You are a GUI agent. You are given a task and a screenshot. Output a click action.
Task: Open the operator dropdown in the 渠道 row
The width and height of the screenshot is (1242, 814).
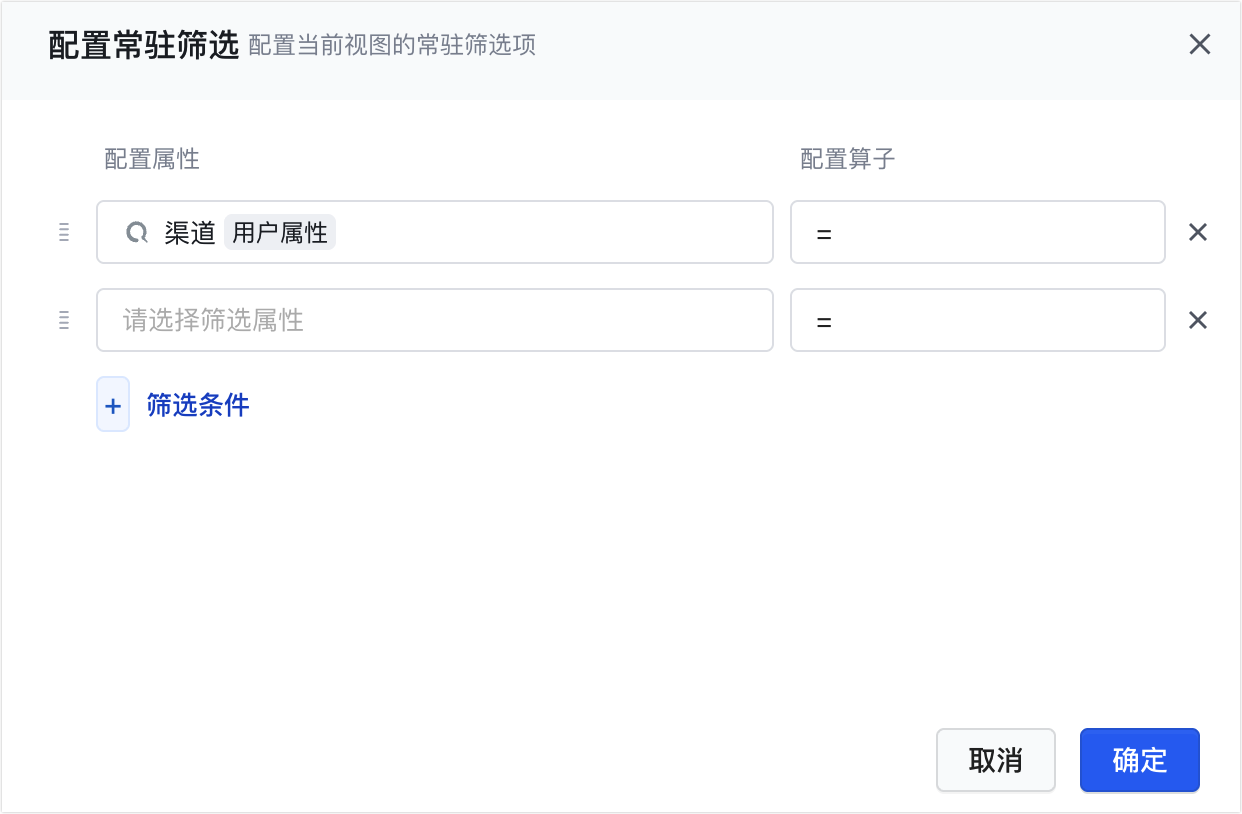(978, 232)
